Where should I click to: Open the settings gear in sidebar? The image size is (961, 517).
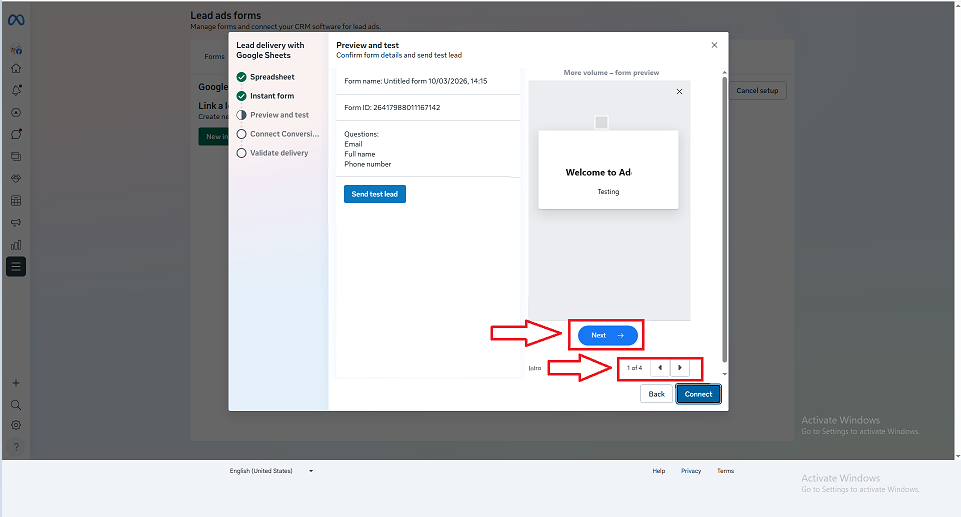[x=16, y=425]
